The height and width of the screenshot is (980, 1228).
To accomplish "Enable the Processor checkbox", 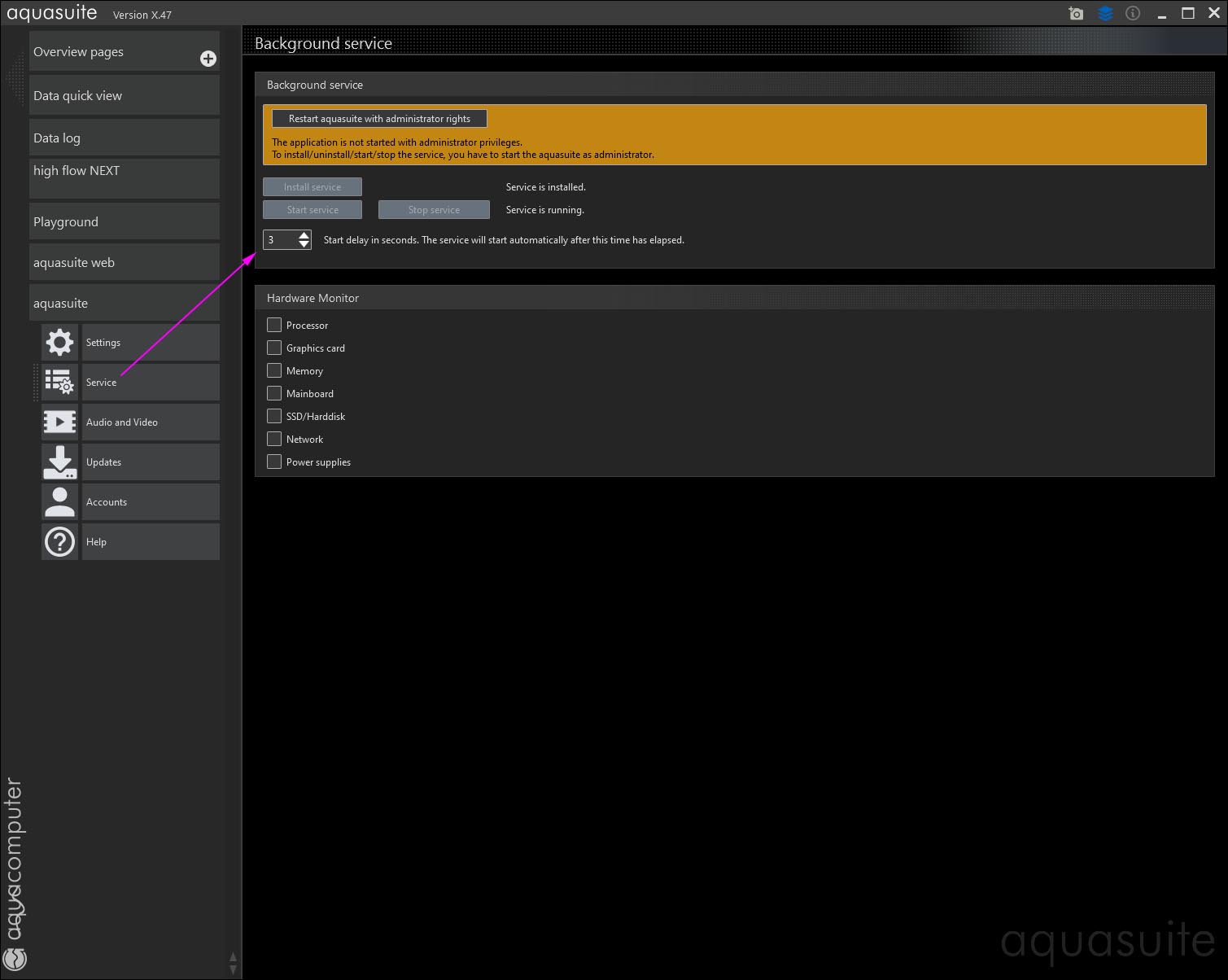I will point(274,325).
